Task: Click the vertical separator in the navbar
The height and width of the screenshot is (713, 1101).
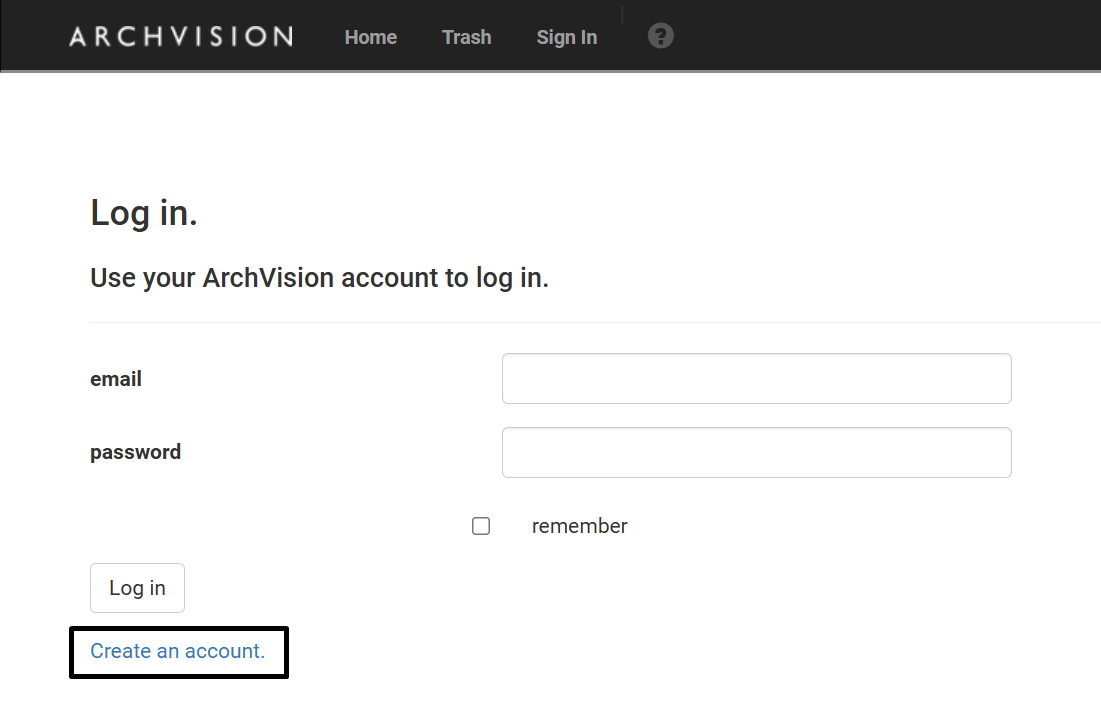Action: pyautogui.click(x=622, y=15)
